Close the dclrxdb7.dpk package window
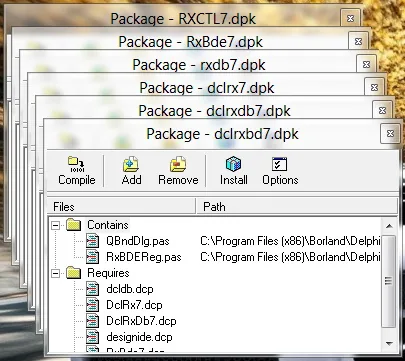This screenshot has height=361, width=405. point(382,110)
